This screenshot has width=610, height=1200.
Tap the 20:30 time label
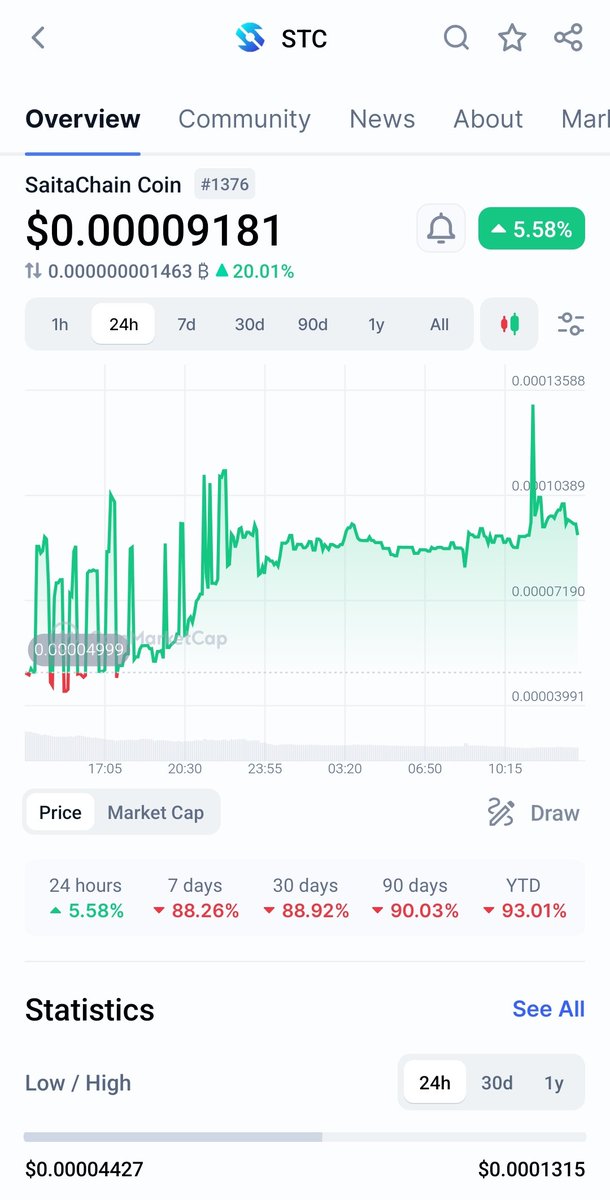pos(185,769)
